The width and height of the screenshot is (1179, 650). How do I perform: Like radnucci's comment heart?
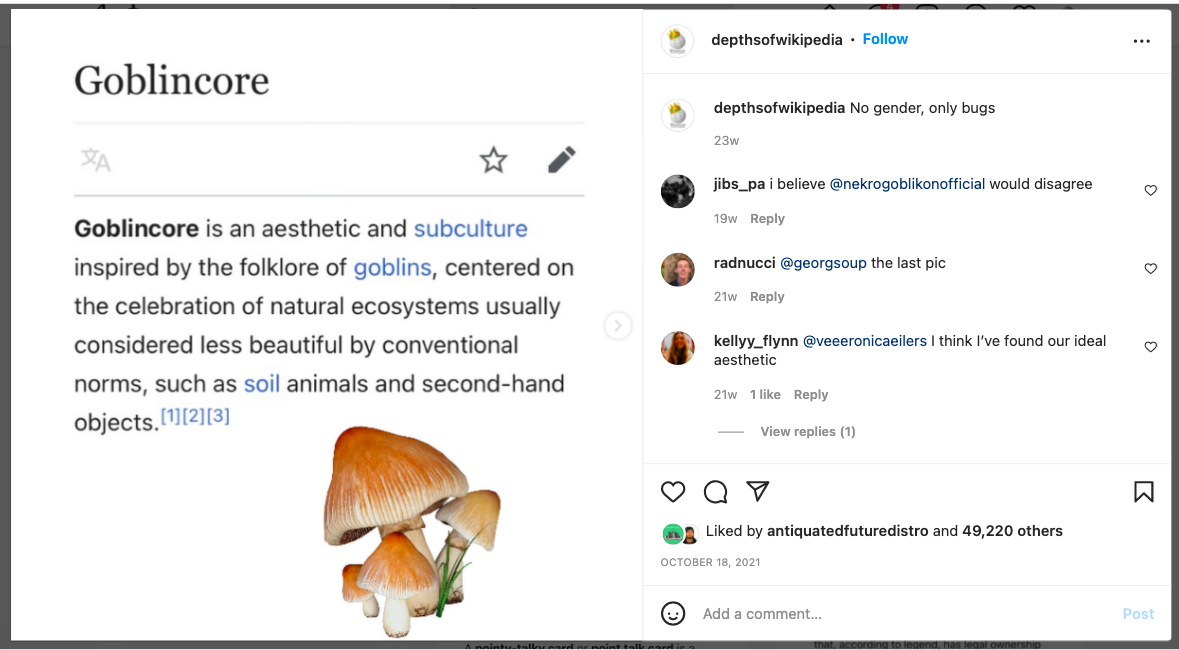[x=1150, y=269]
